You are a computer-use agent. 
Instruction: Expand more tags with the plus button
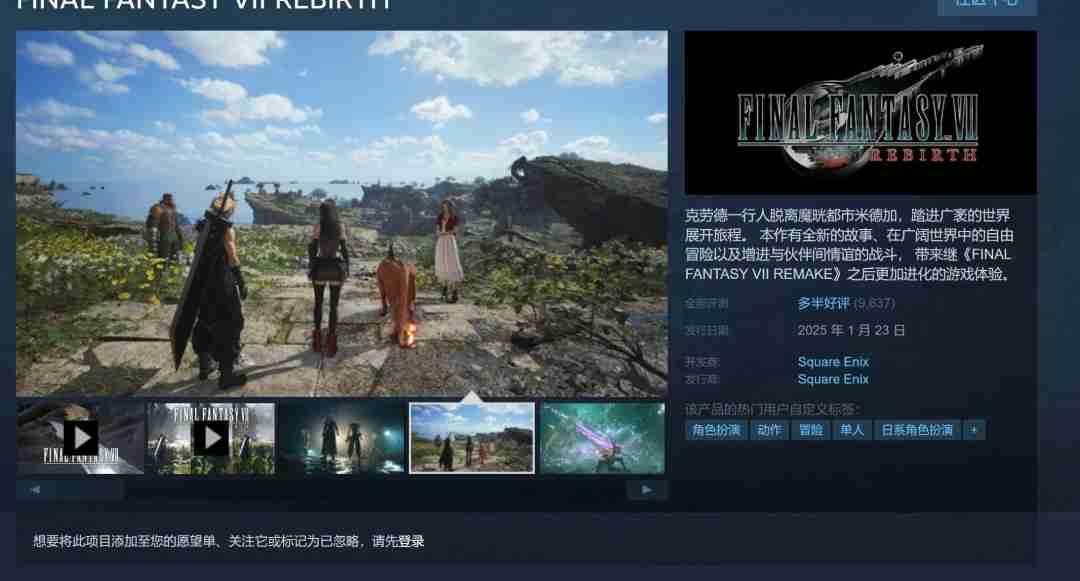click(x=973, y=430)
